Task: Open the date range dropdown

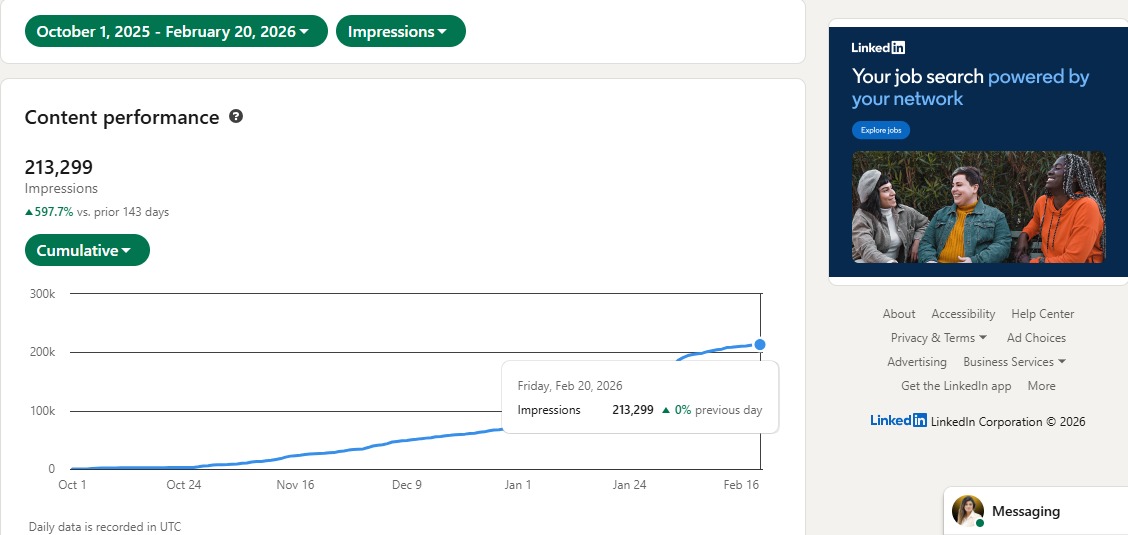Action: point(176,32)
